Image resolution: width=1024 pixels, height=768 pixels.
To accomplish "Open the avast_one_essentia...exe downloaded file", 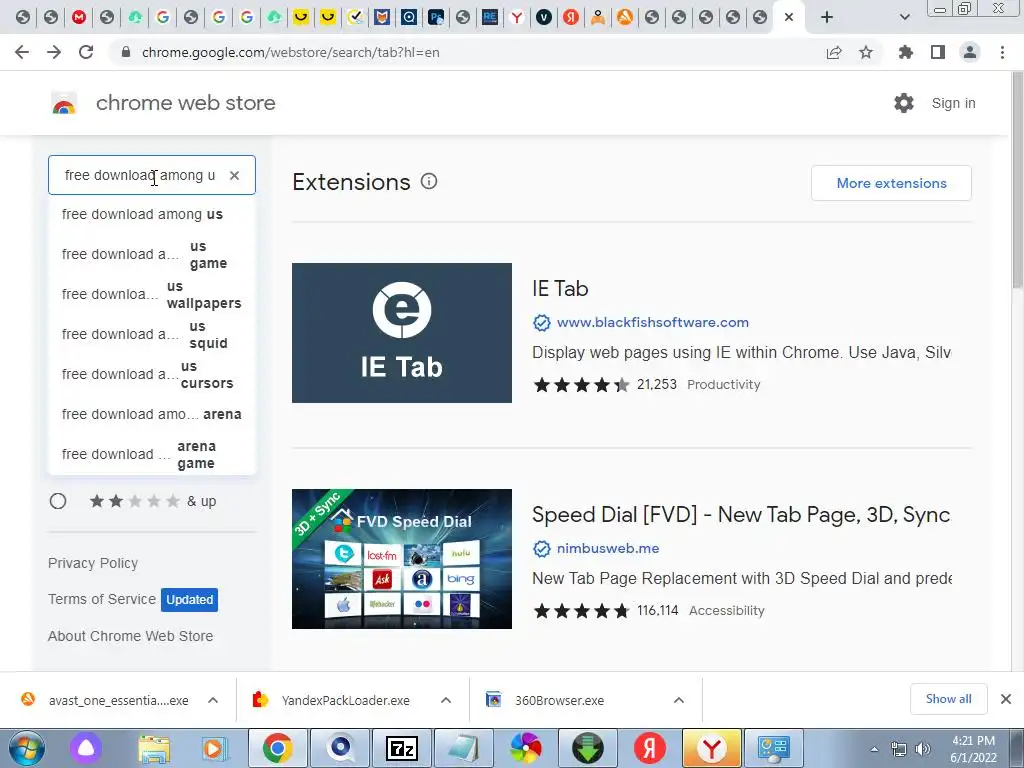I will [x=118, y=700].
